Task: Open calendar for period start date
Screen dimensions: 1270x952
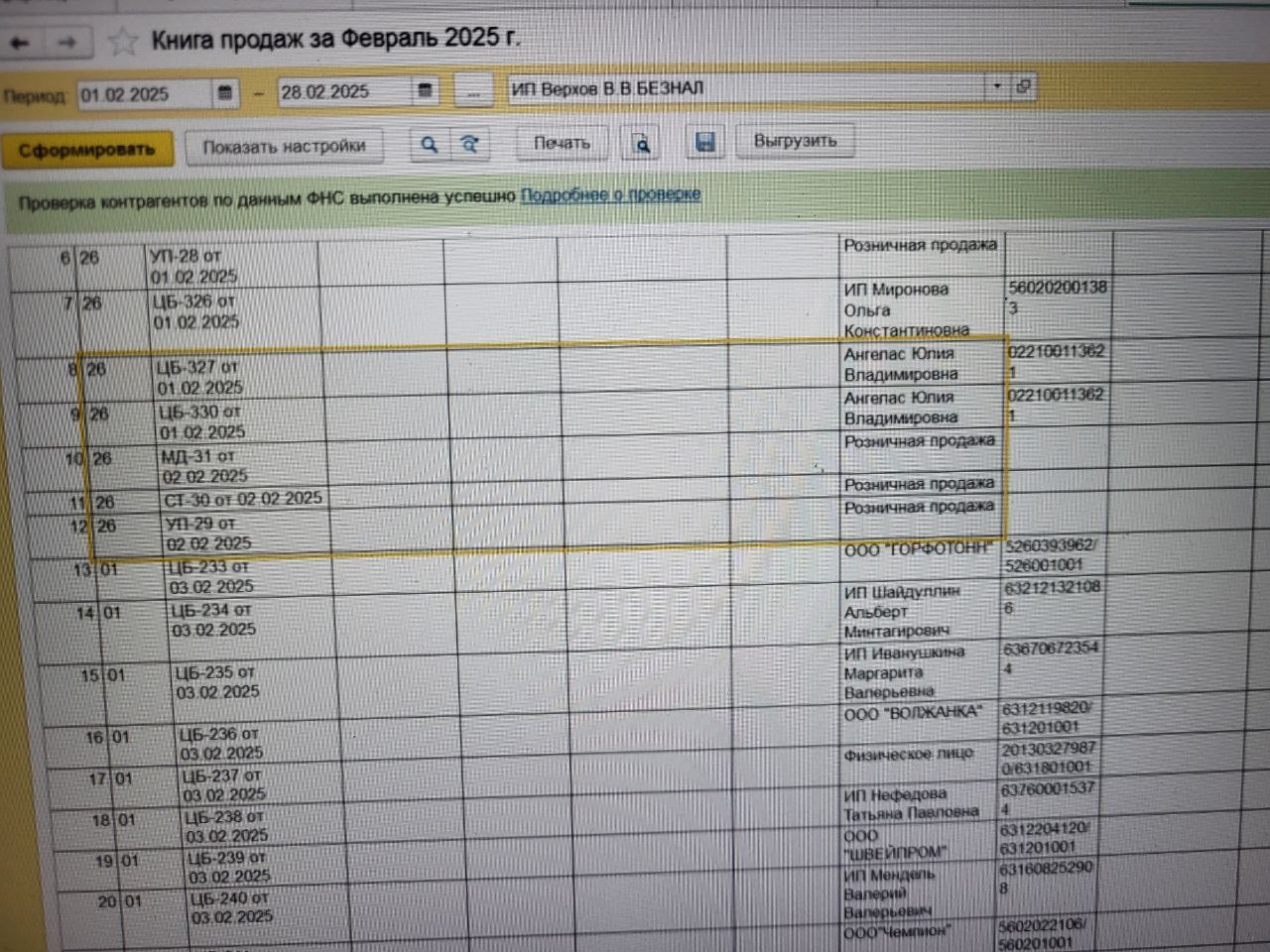Action: click(225, 93)
